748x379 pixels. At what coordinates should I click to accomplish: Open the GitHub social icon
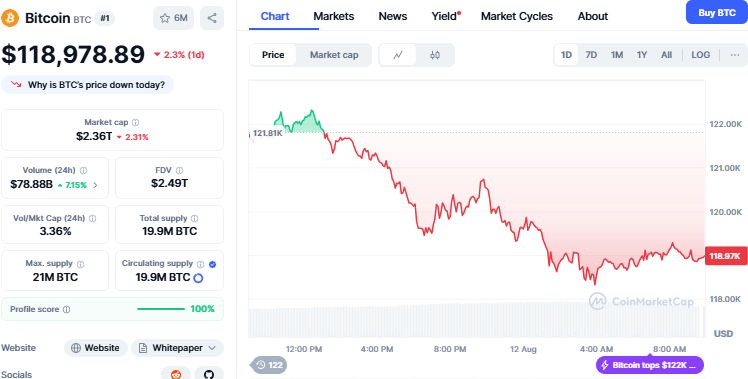click(209, 374)
